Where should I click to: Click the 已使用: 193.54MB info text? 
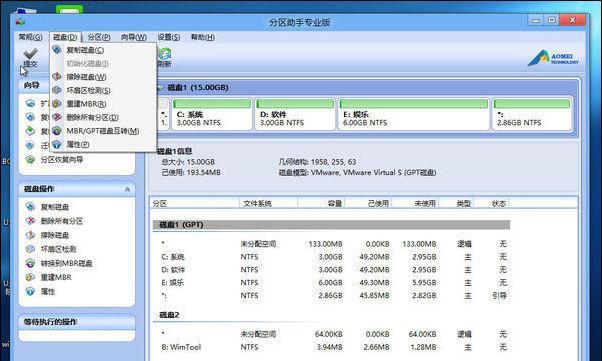[x=191, y=172]
